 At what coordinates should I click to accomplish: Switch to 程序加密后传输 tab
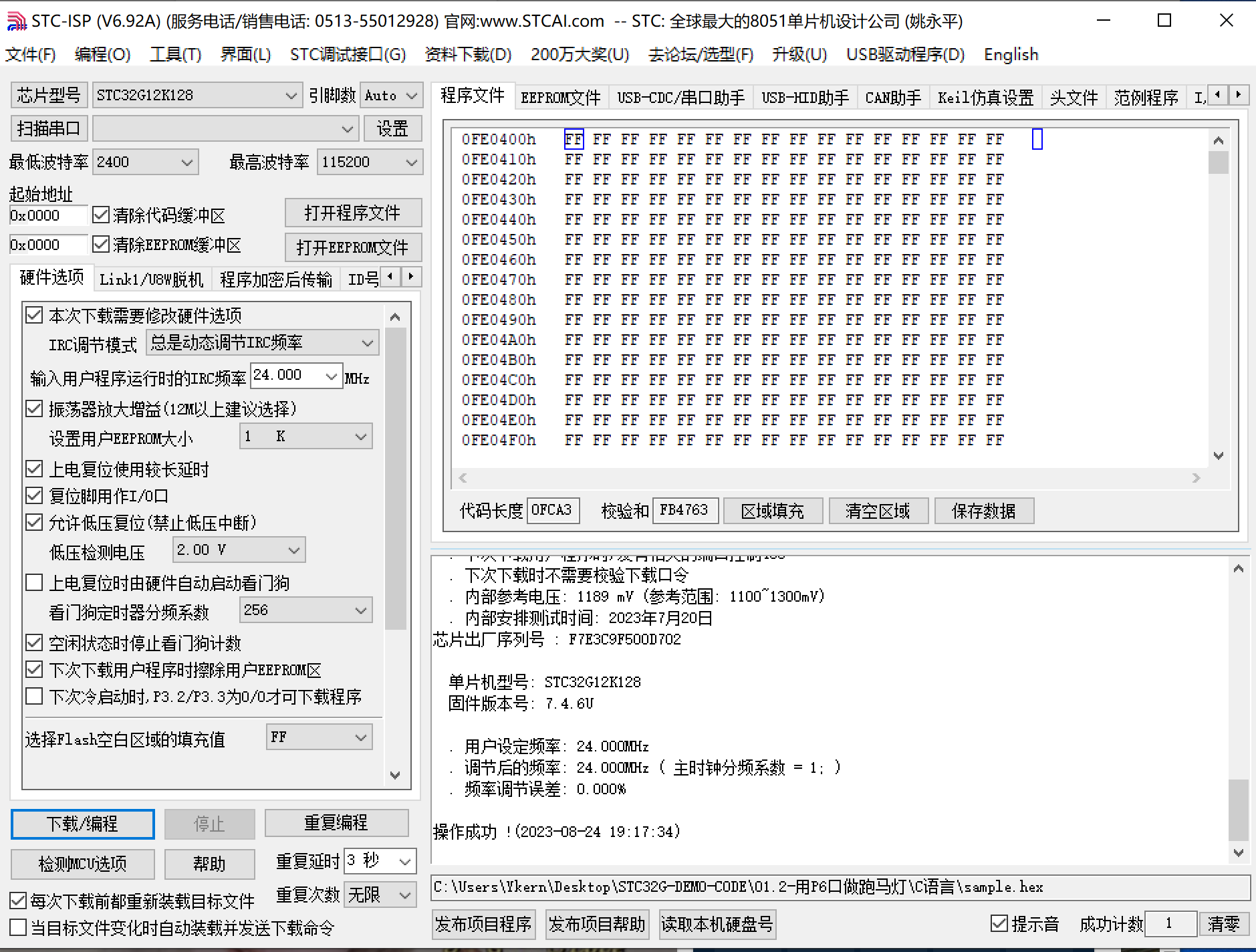point(276,279)
